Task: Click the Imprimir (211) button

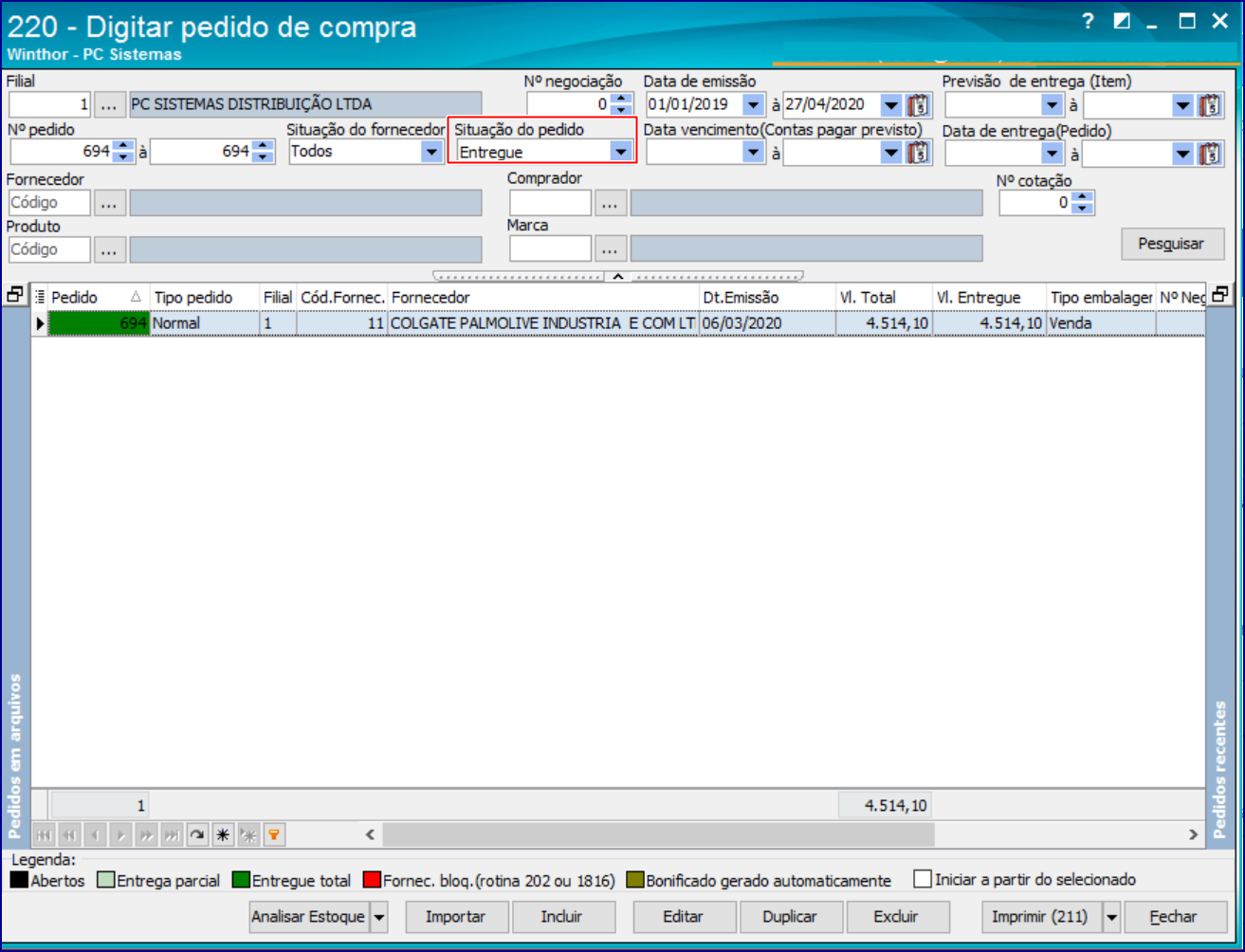Action: (x=1043, y=917)
